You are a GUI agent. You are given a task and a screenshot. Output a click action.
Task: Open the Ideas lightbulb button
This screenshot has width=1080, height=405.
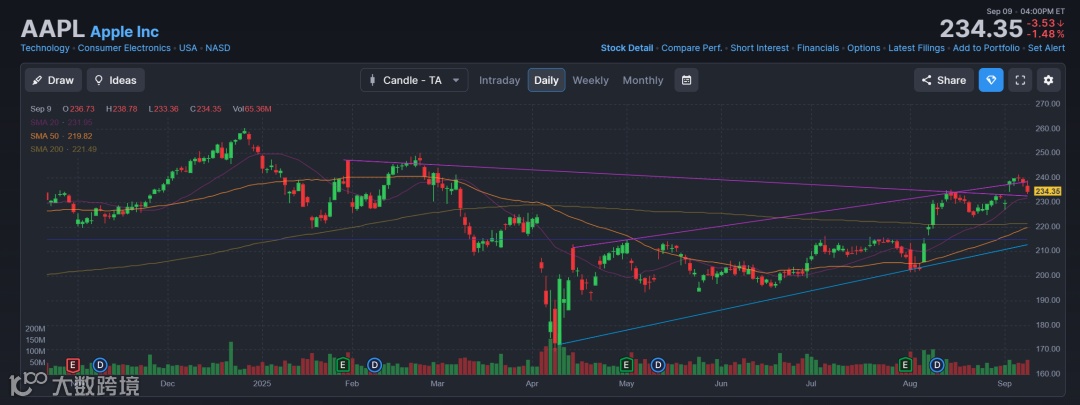pos(116,80)
